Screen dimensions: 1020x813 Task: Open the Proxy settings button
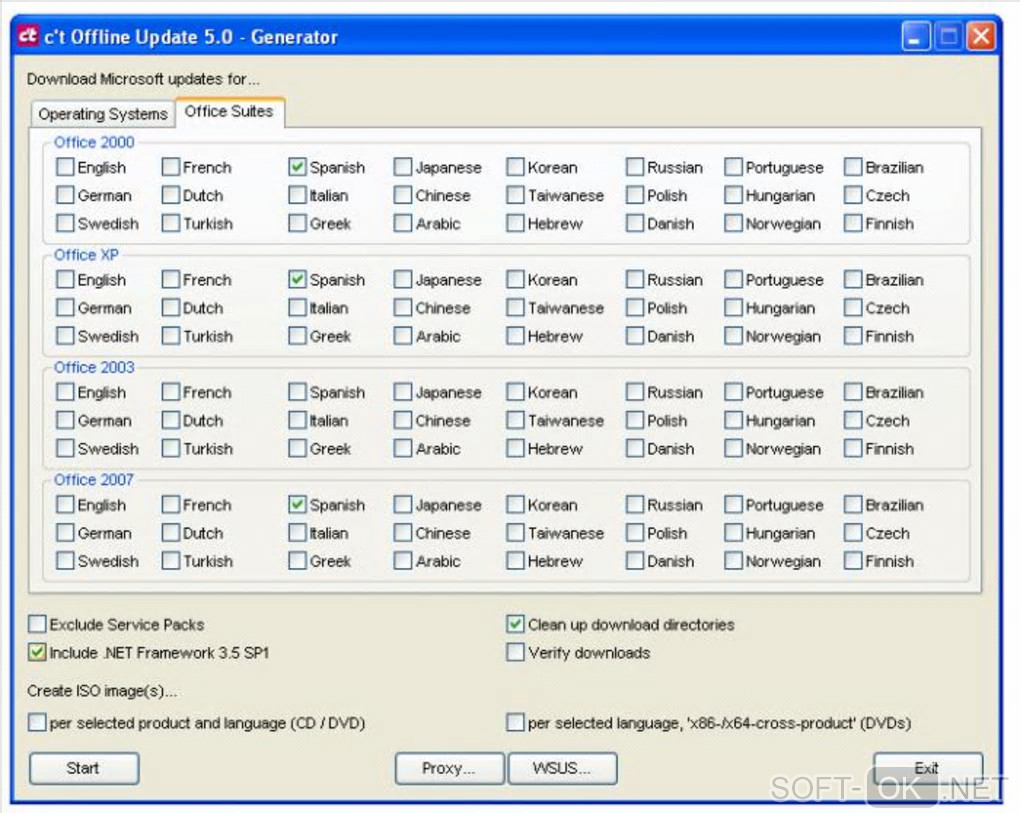pos(449,768)
